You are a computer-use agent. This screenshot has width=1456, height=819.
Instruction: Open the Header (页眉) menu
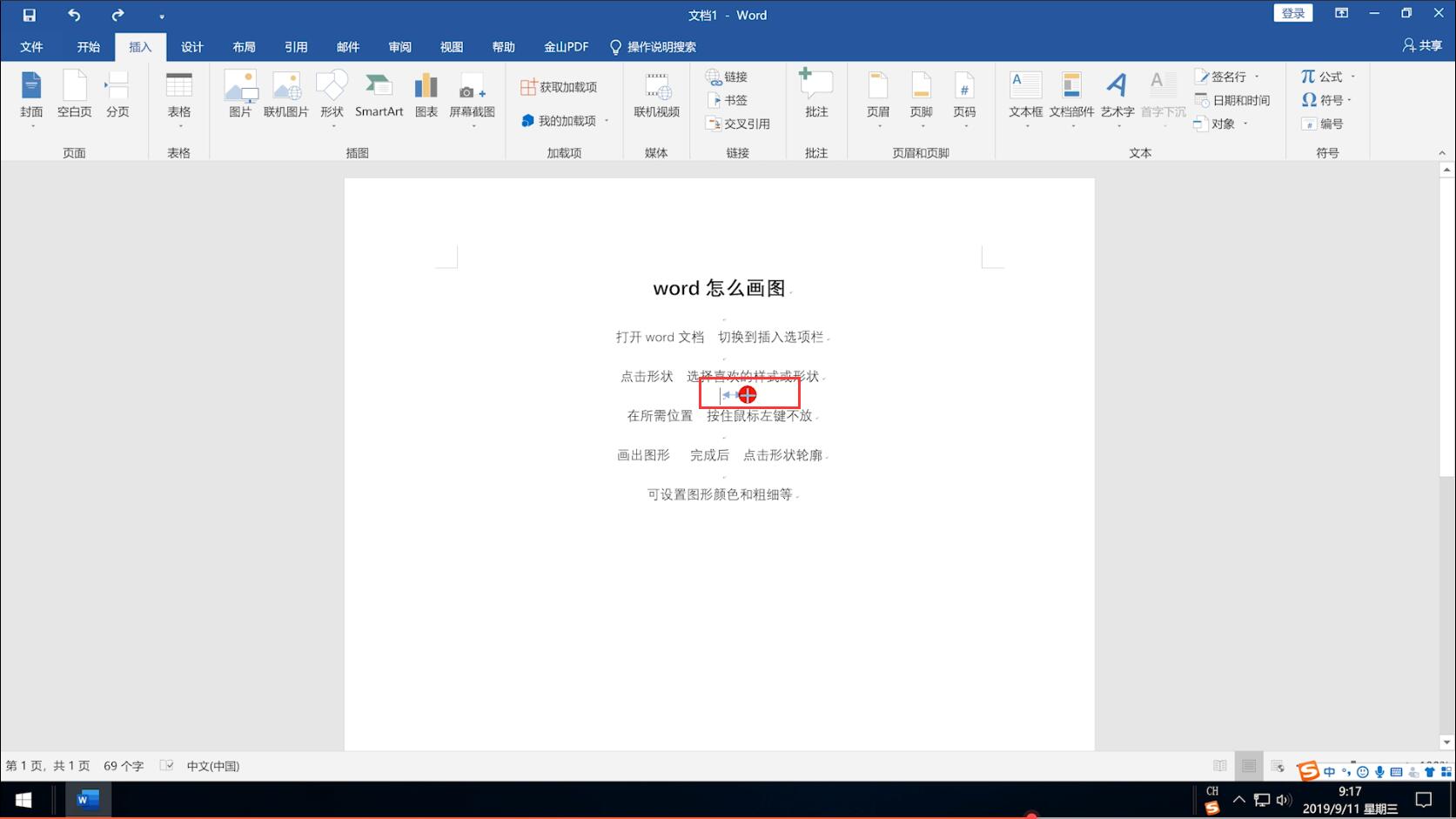pos(878,98)
